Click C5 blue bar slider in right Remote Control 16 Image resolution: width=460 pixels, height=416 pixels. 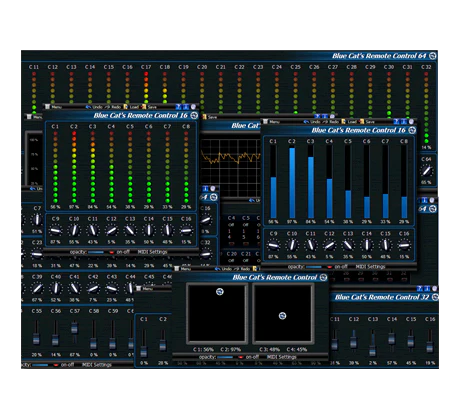pyautogui.click(x=348, y=182)
